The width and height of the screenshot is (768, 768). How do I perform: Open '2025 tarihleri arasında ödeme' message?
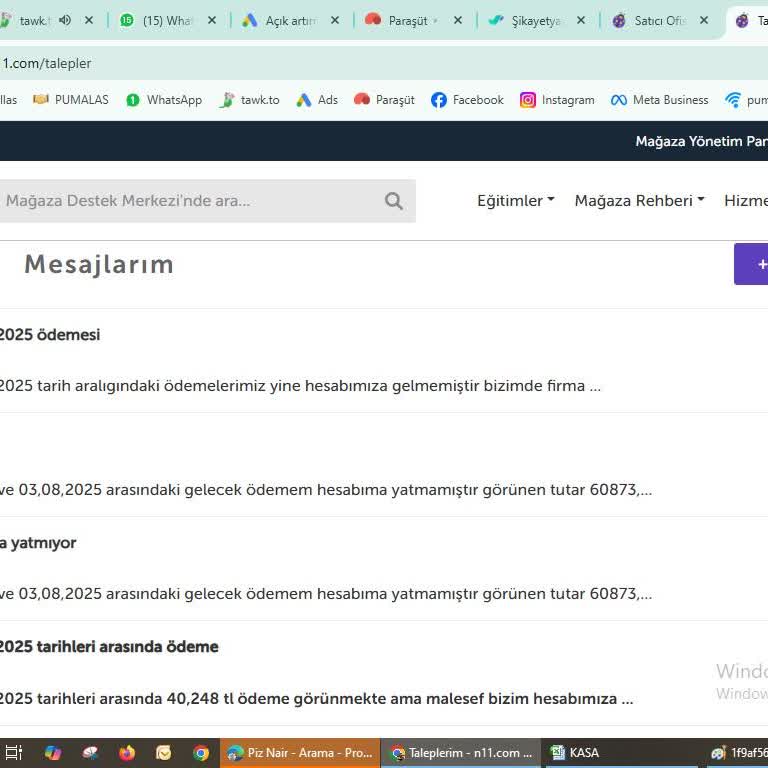click(109, 647)
